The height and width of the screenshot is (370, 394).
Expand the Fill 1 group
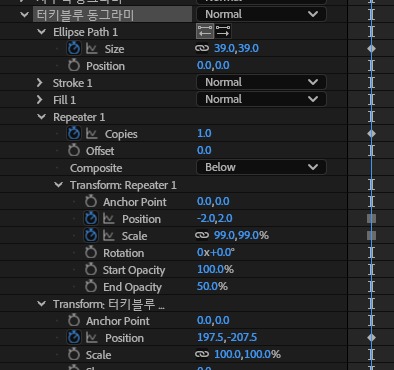40,99
